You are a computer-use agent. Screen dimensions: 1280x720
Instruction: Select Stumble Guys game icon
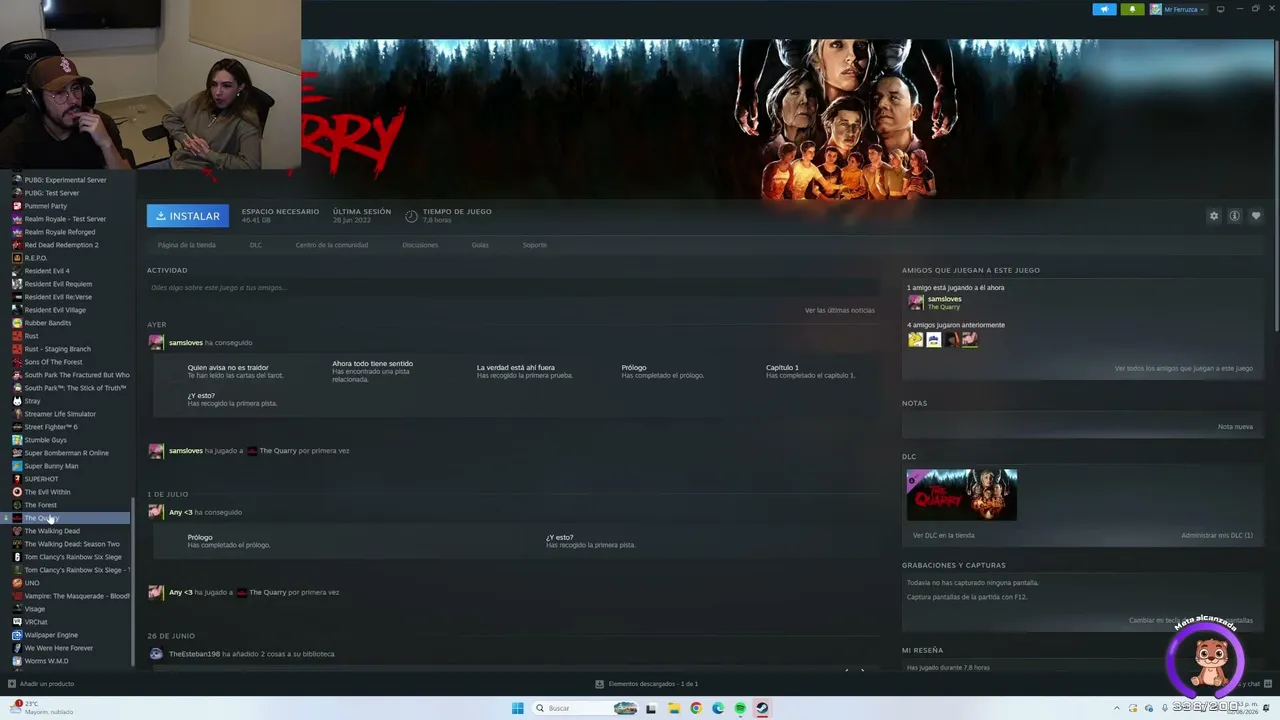pos(17,440)
